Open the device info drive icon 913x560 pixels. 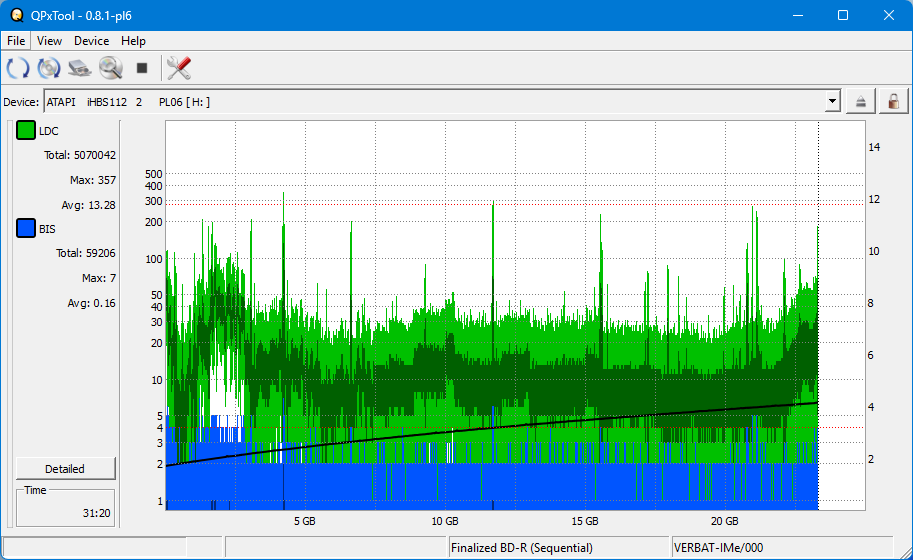pos(80,68)
